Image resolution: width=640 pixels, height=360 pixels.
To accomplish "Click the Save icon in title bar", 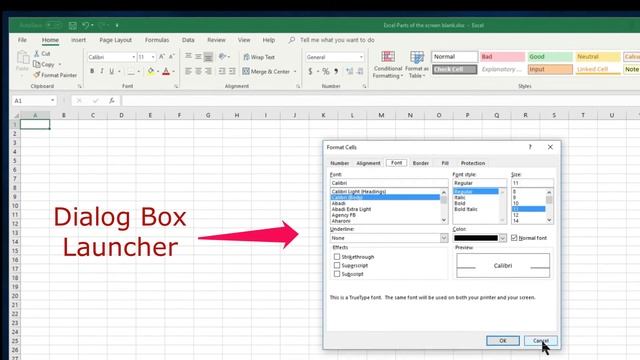I will tap(73, 25).
